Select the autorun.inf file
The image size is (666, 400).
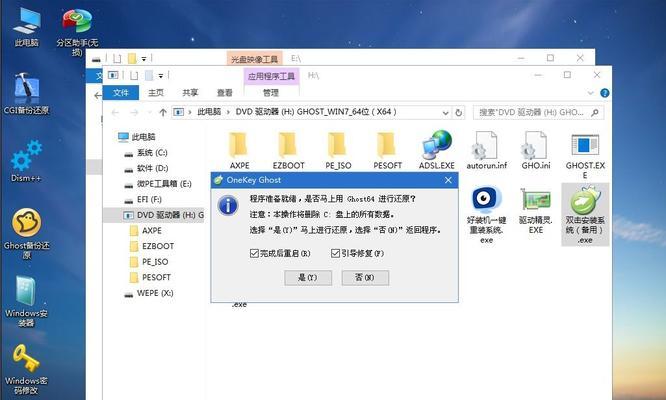pos(487,151)
